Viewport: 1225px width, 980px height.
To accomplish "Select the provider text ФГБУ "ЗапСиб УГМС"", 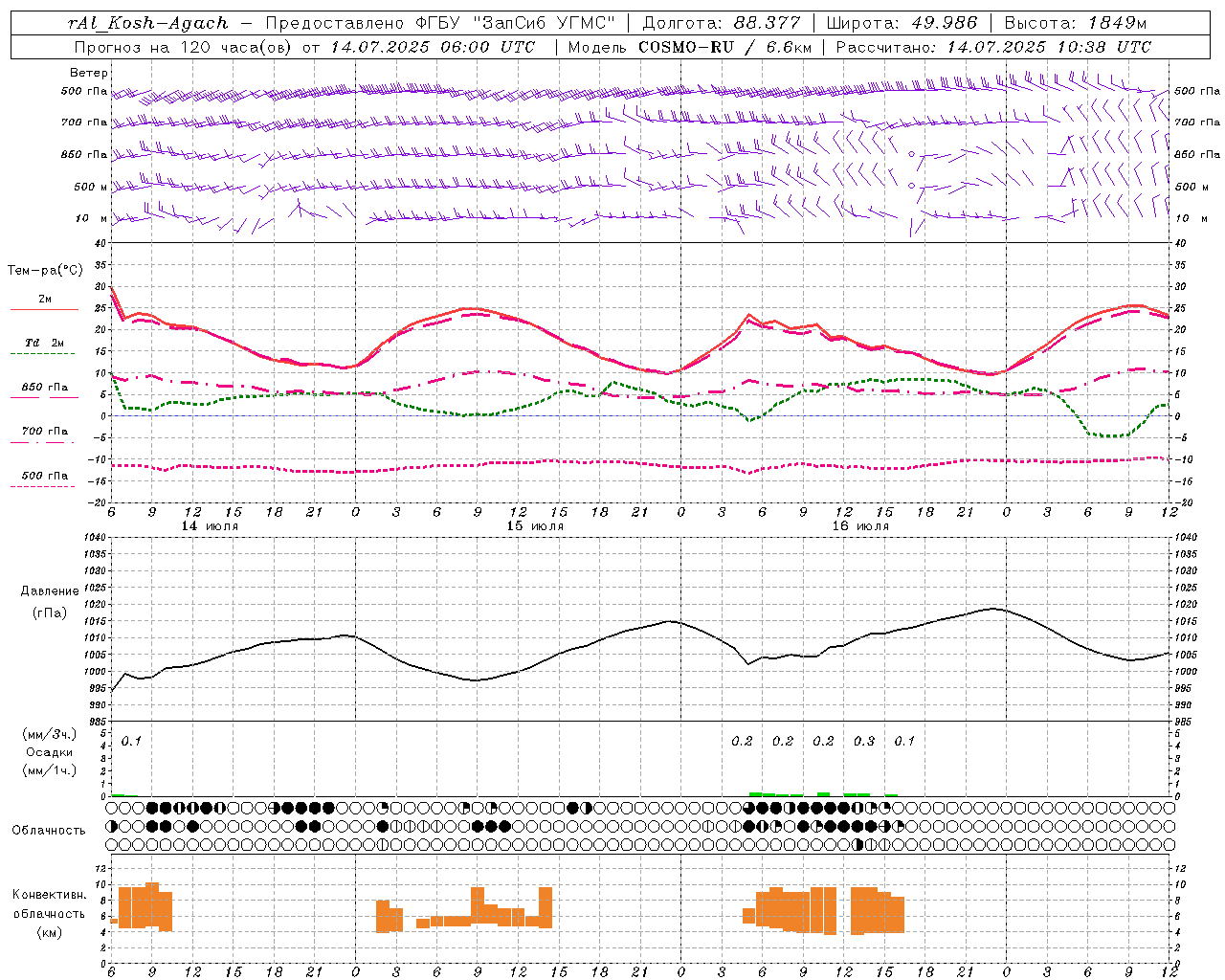I will (515, 23).
